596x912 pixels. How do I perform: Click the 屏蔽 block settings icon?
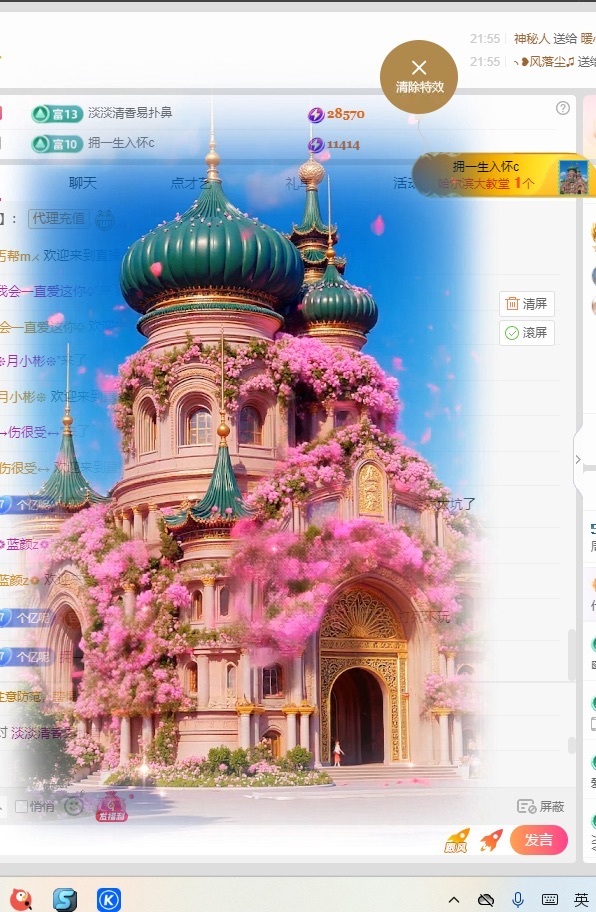pyautogui.click(x=526, y=807)
